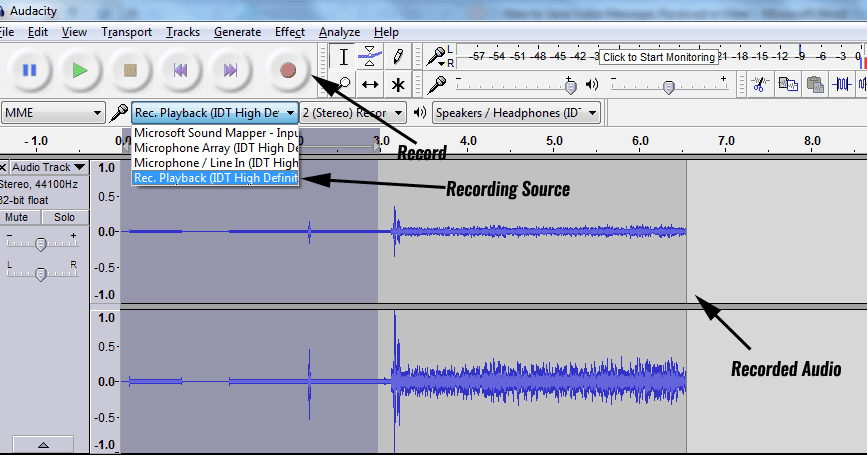Open the Help menu
The width and height of the screenshot is (867, 455).
tap(386, 32)
